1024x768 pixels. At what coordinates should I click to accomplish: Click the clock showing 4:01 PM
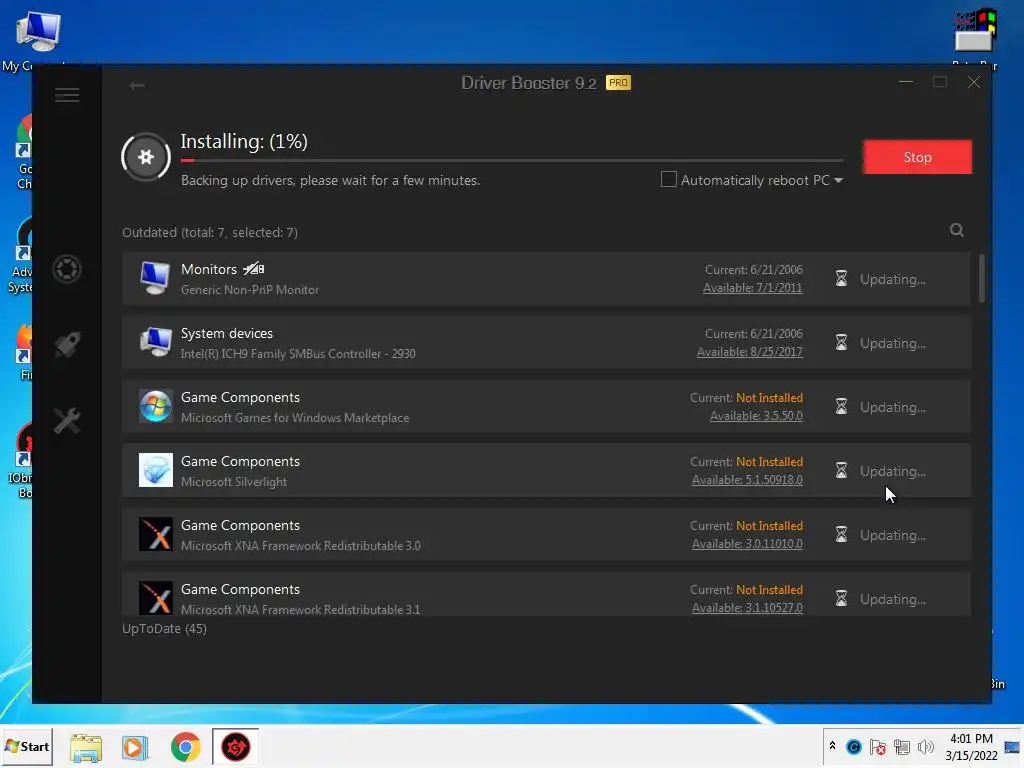click(x=971, y=738)
